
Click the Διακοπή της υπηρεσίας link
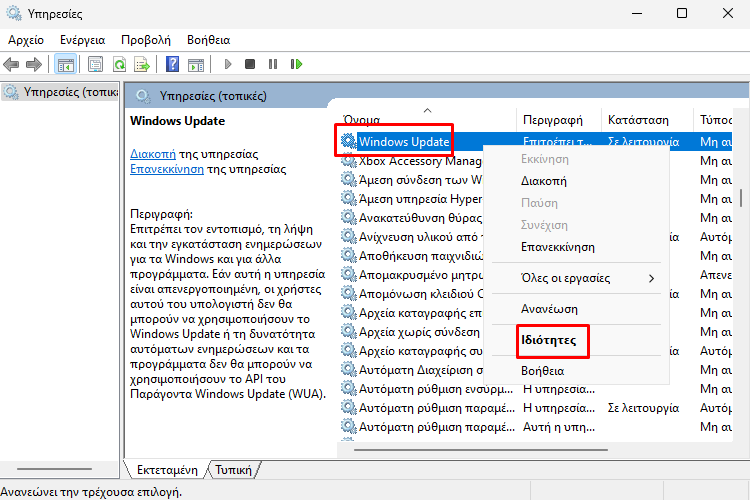pos(153,154)
